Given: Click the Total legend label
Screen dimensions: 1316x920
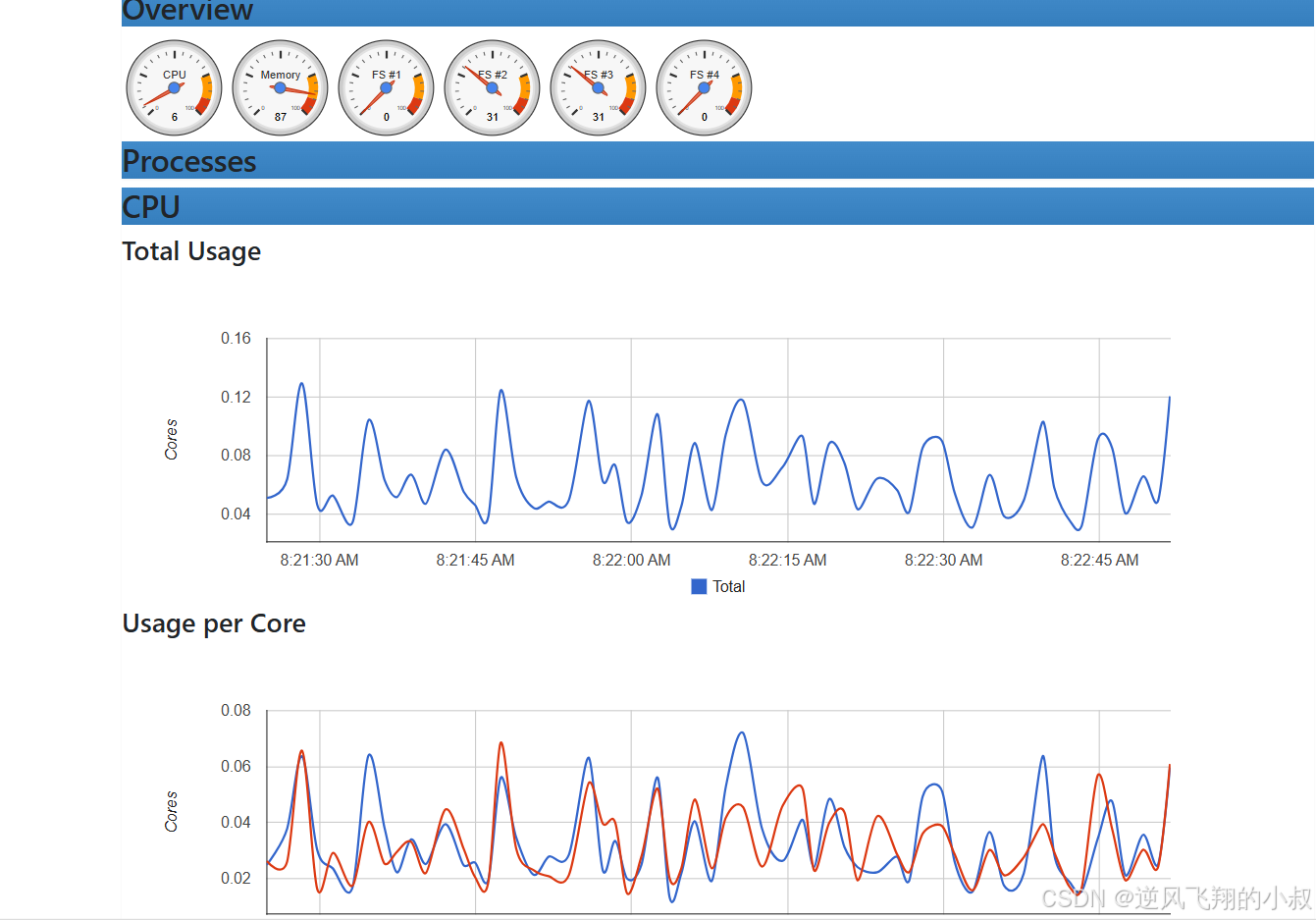Looking at the screenshot, I should click(728, 586).
